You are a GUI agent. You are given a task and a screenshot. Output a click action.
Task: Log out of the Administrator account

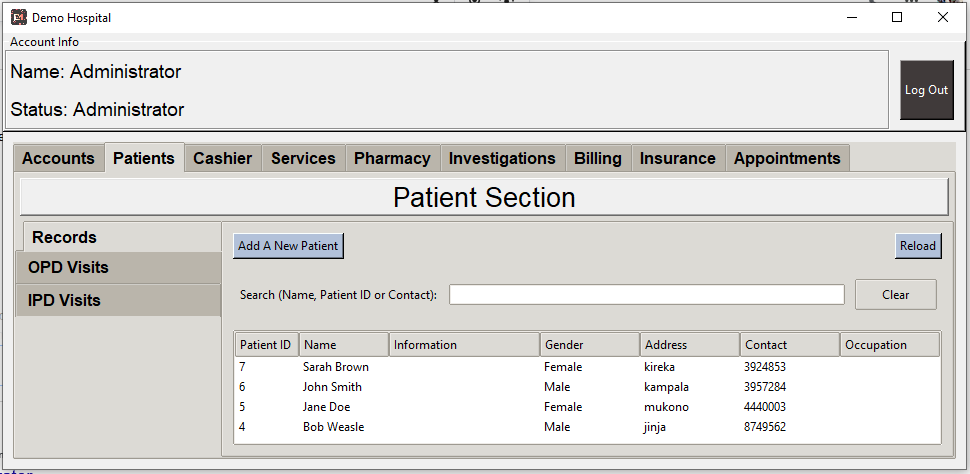pos(927,90)
